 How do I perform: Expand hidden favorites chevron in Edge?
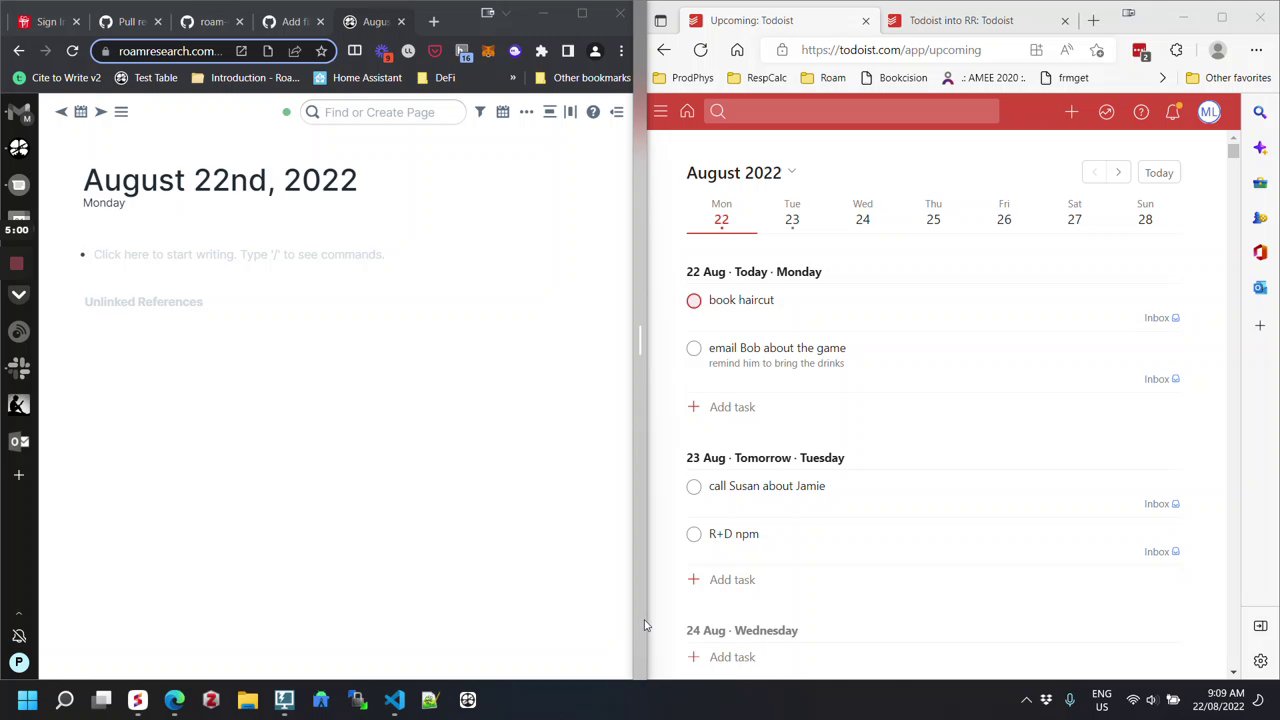coord(1162,78)
